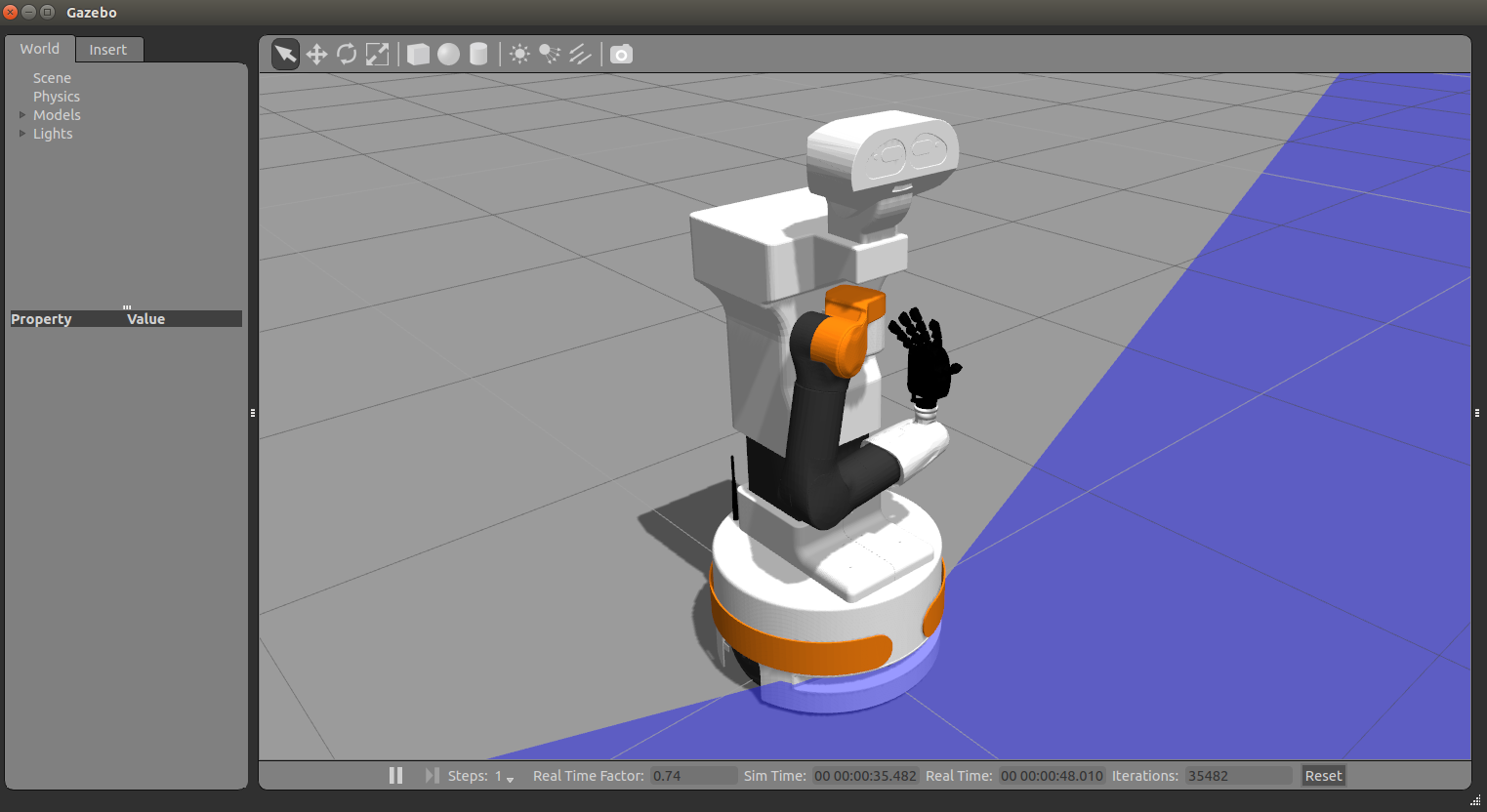Expand the Models tree item
This screenshot has height=812, width=1487.
22,115
